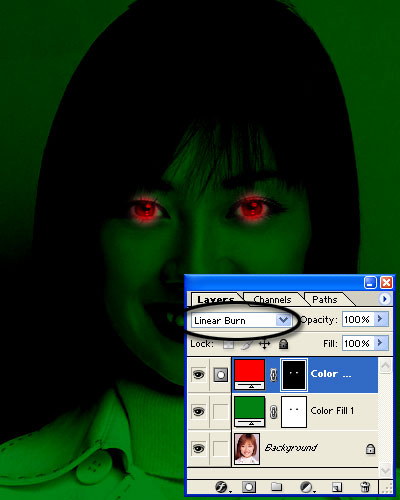400x500 pixels.
Task: Switch to the Channels tab
Action: click(x=272, y=299)
